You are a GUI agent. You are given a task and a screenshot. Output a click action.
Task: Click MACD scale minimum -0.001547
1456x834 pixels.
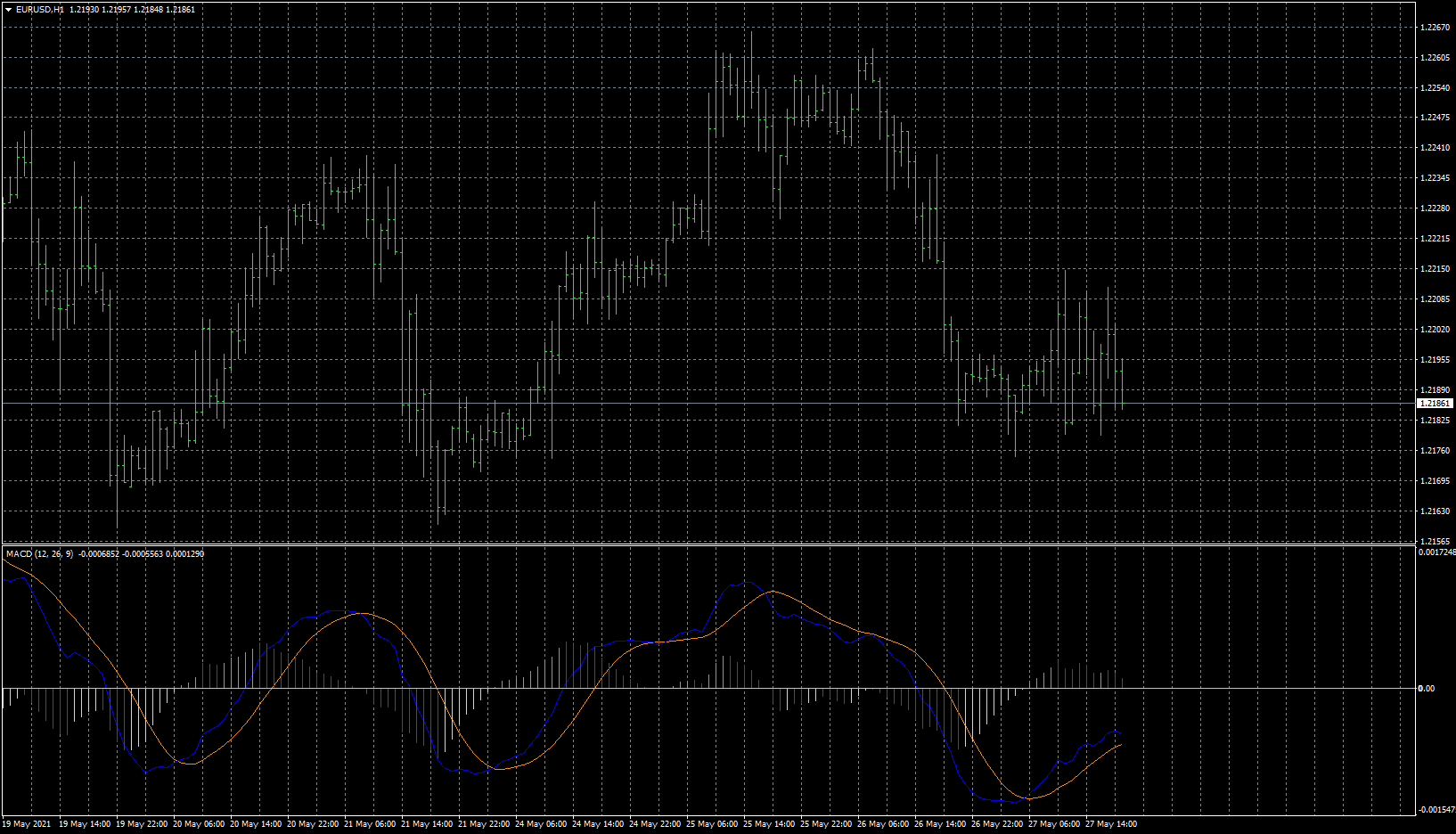click(1436, 810)
